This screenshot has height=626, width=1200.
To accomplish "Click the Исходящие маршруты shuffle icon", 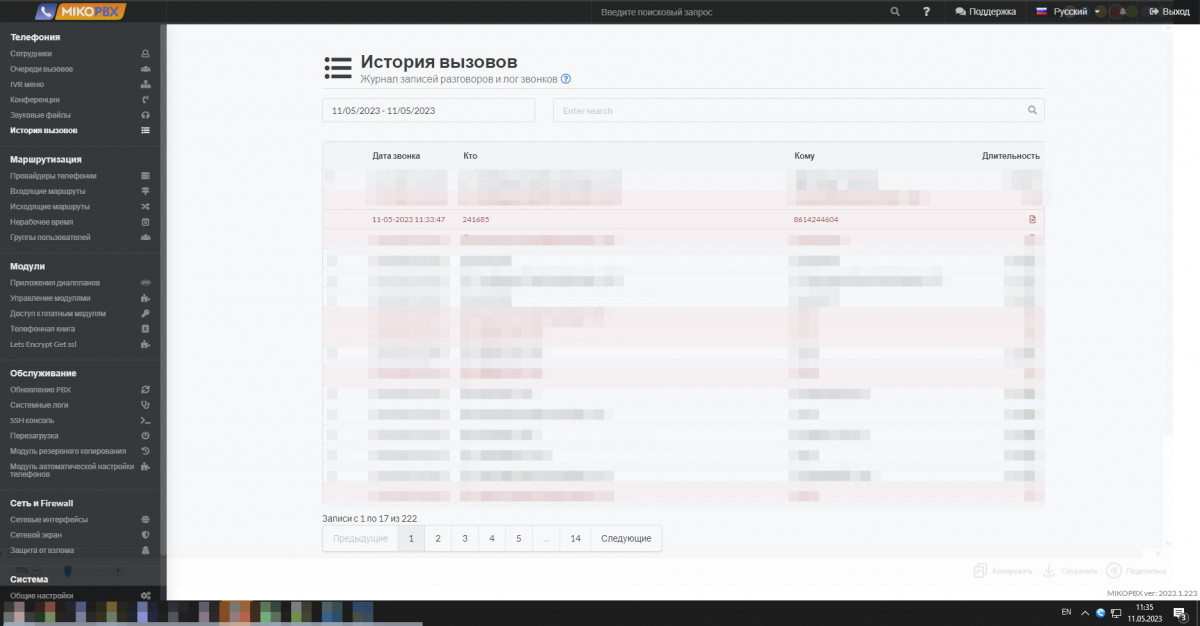I will (146, 206).
